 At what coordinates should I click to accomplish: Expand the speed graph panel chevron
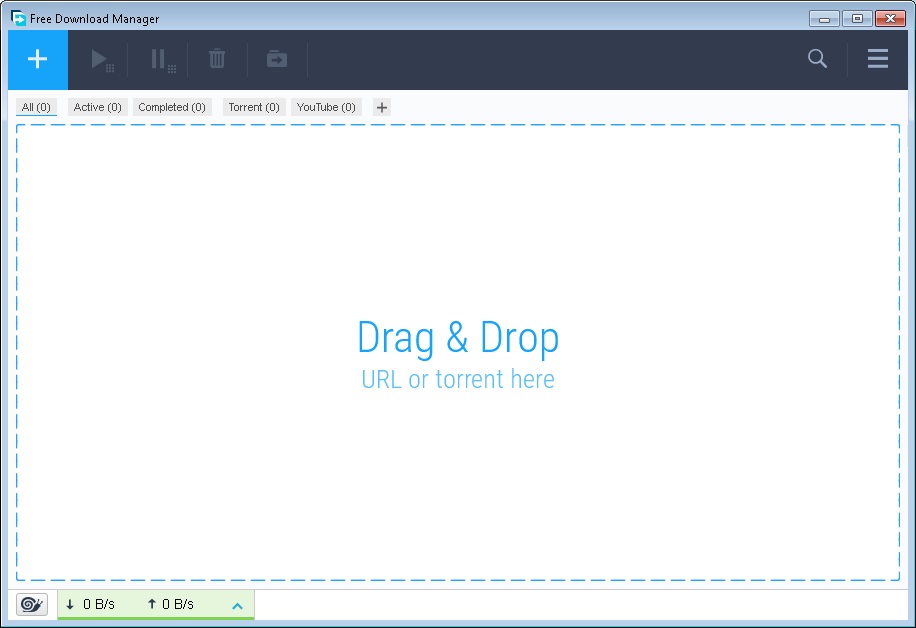coord(237,604)
